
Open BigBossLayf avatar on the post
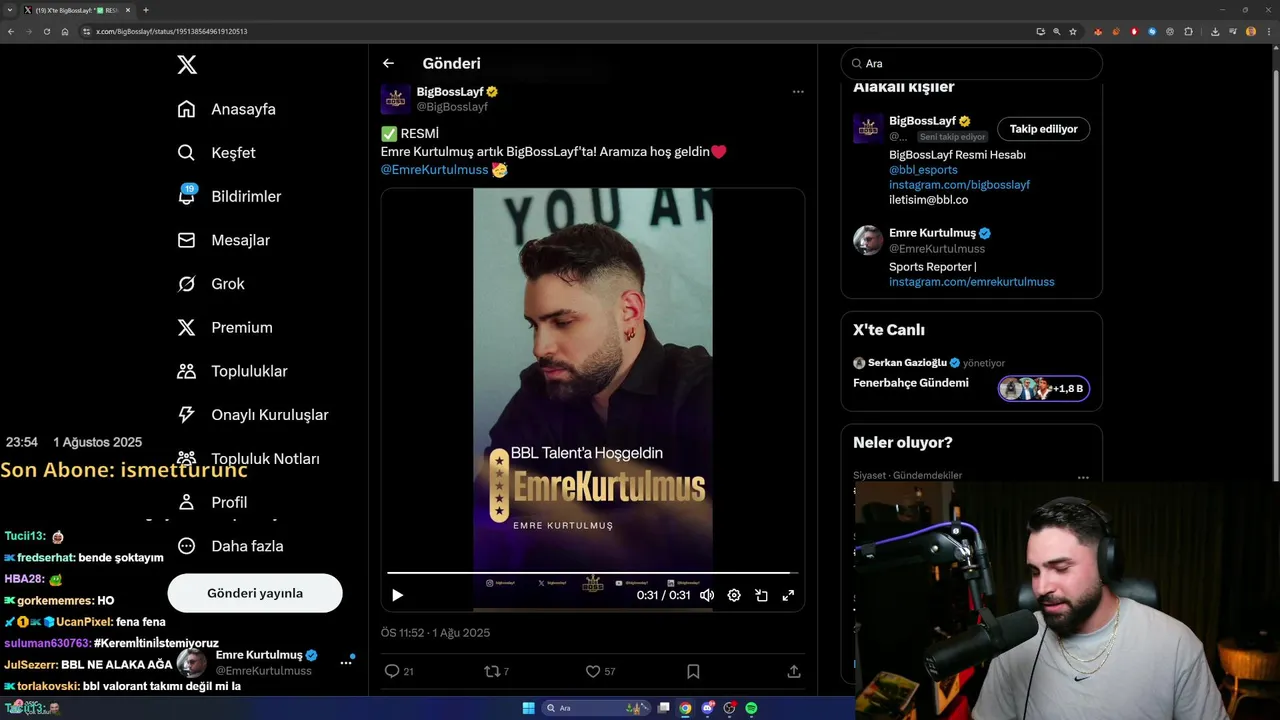click(x=396, y=99)
